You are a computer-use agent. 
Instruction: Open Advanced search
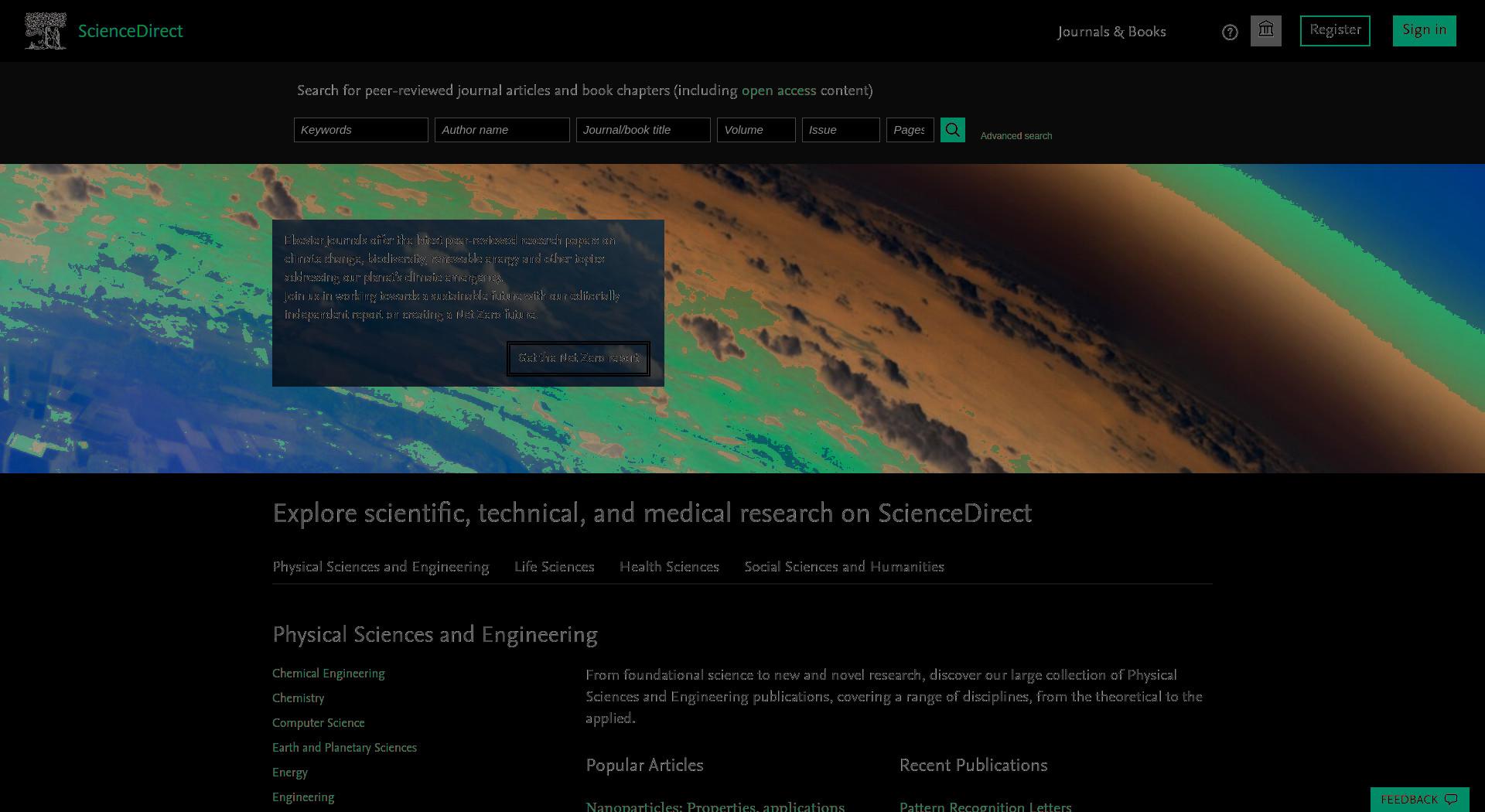pos(1016,136)
